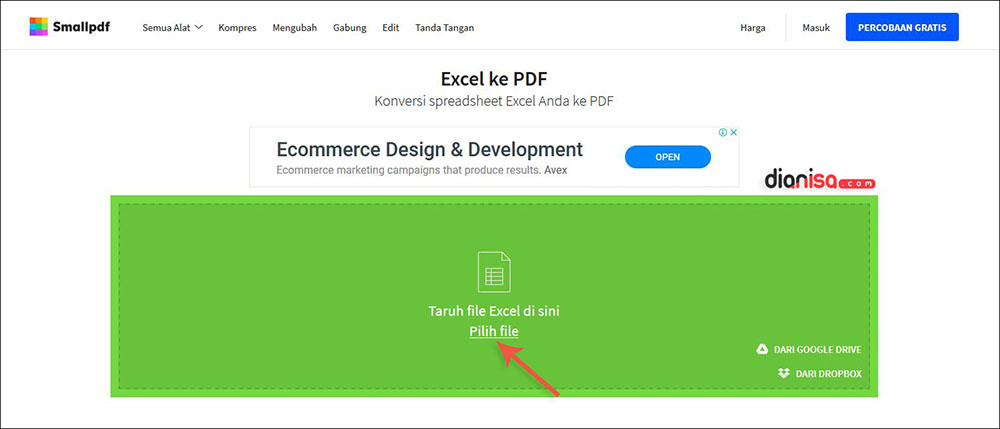Click the colorful Smallpdf logo icon
Viewport: 1000px width, 429px height.
click(x=40, y=27)
